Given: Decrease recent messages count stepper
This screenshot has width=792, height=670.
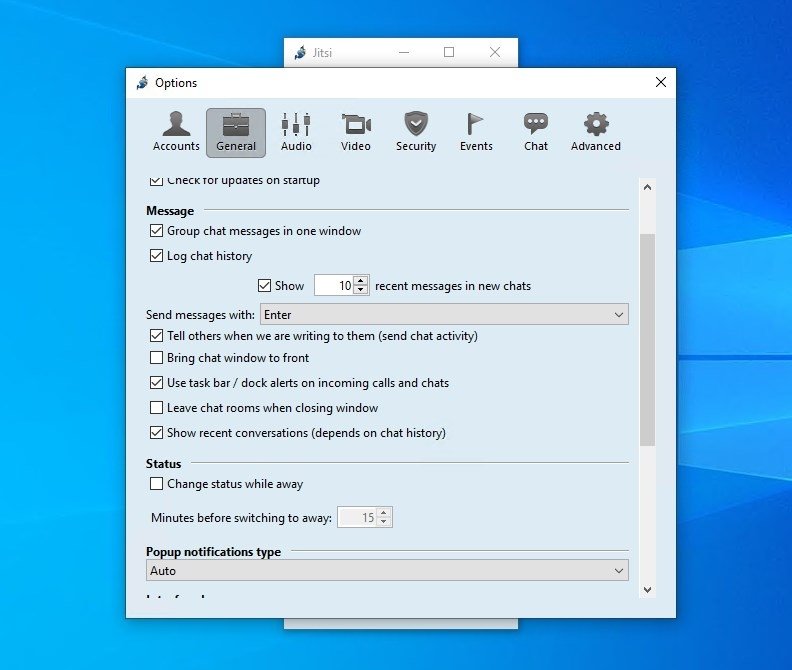Looking at the screenshot, I should point(360,290).
